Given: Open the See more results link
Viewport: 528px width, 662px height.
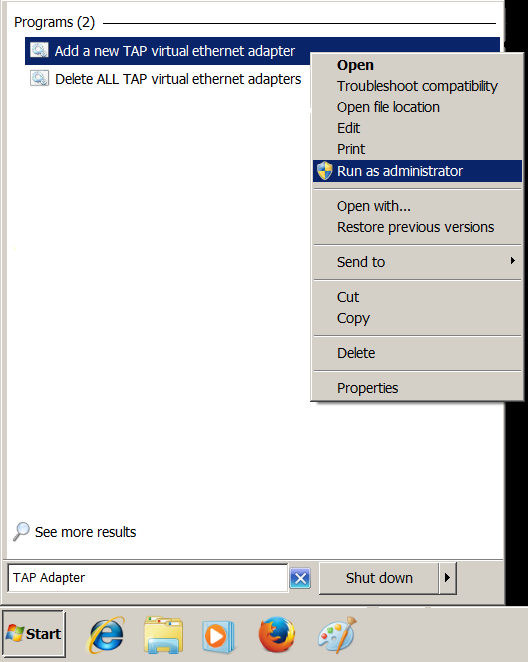Looking at the screenshot, I should [85, 532].
